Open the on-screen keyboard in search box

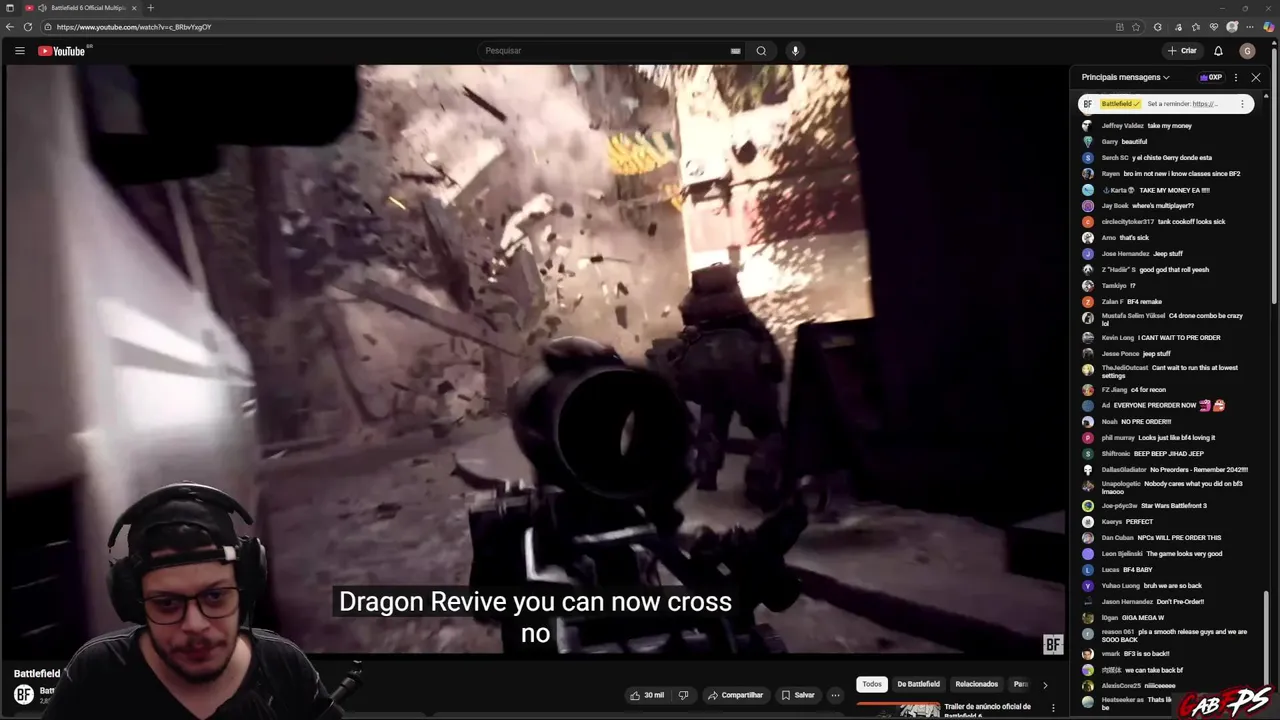tap(735, 51)
